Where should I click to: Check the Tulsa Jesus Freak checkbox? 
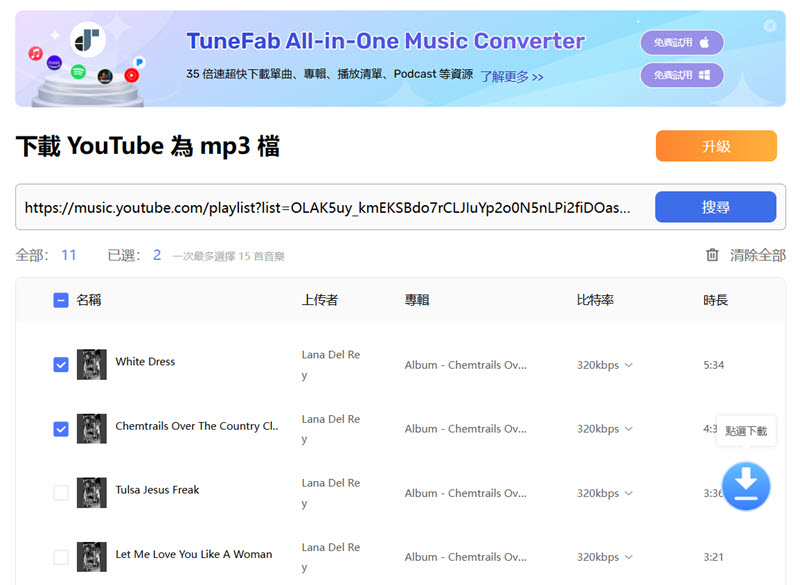[61, 493]
